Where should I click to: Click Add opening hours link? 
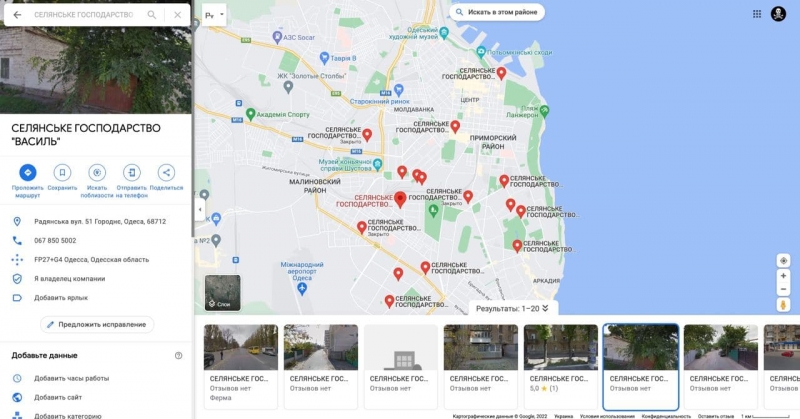(x=71, y=378)
